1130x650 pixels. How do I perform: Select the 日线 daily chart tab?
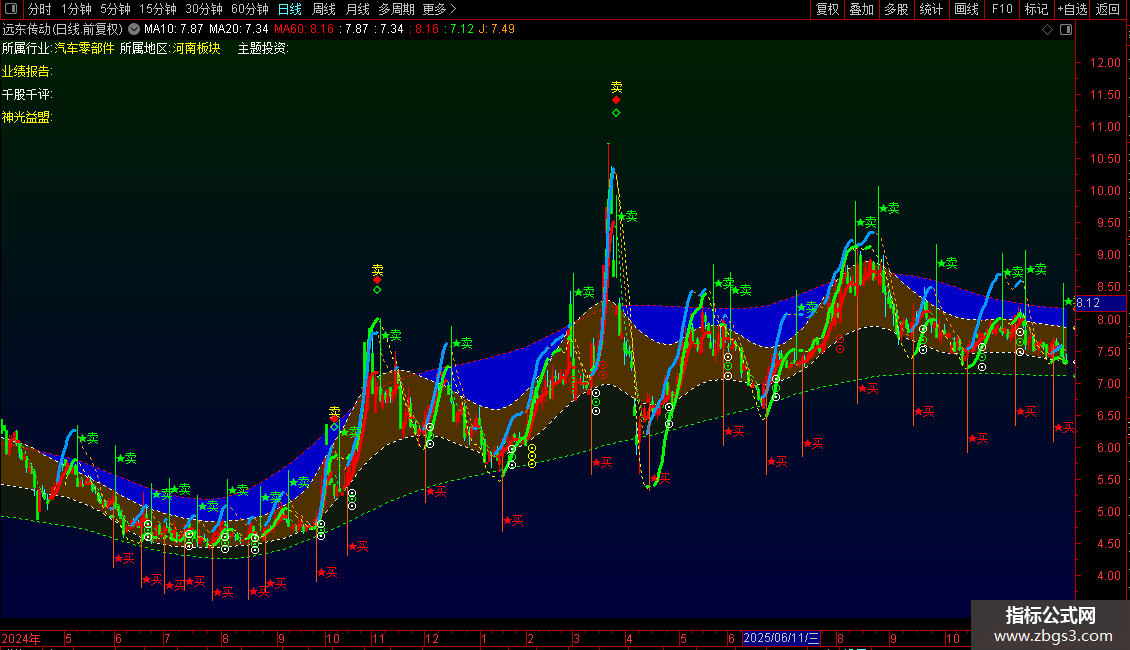click(290, 9)
